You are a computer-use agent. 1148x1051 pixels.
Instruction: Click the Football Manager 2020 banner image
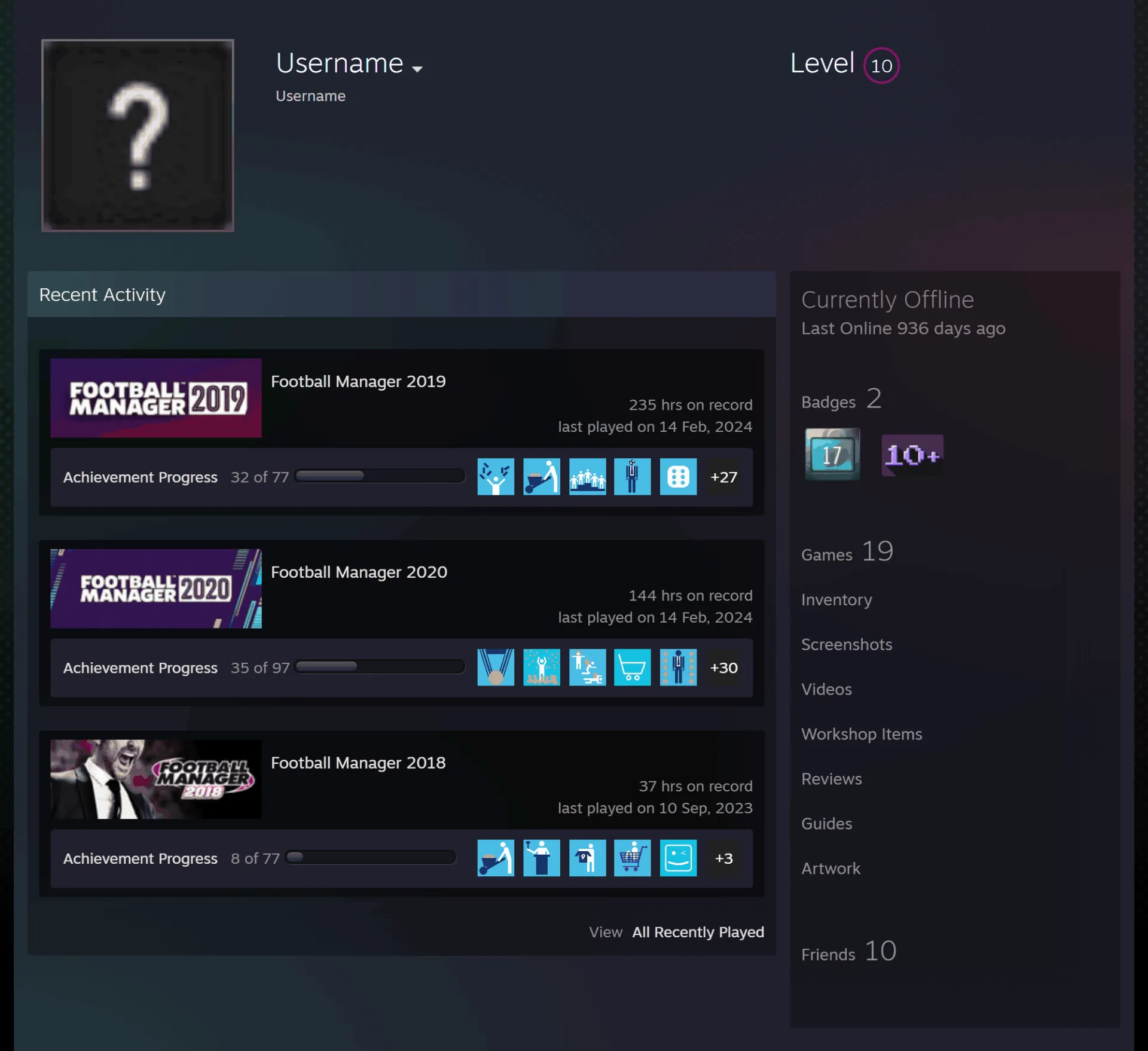pos(156,589)
